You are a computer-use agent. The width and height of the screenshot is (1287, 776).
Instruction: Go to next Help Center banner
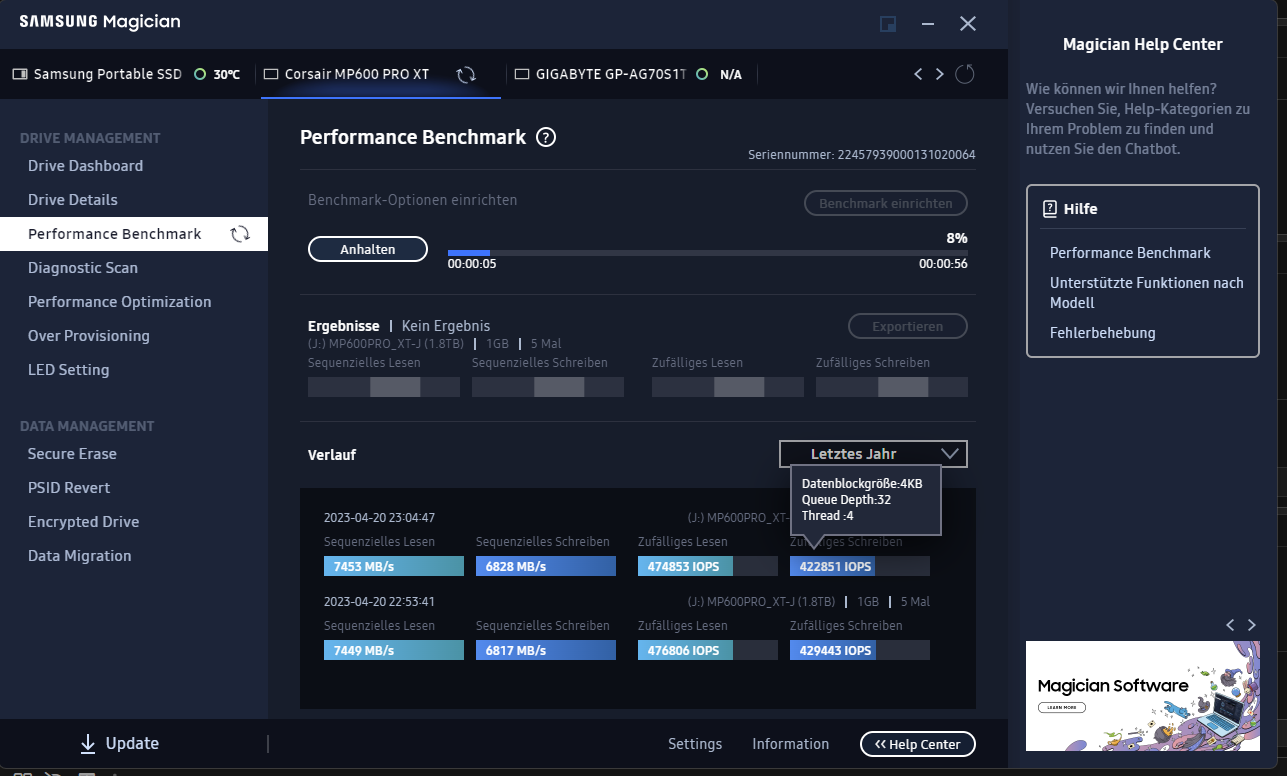1252,625
